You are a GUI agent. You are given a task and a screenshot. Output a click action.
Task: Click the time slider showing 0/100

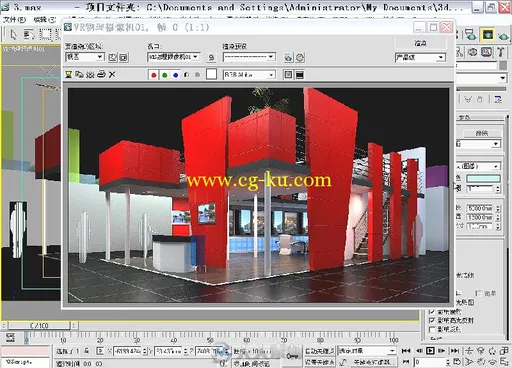click(39, 325)
